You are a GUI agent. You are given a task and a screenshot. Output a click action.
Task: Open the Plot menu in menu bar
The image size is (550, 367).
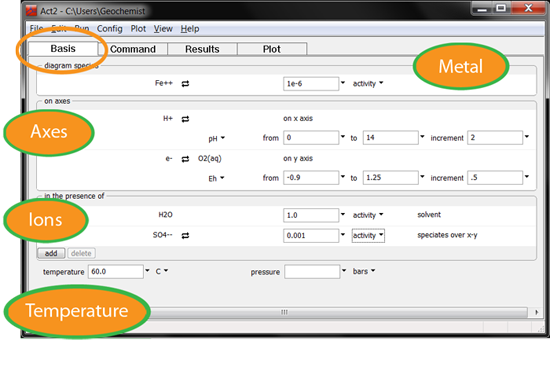click(x=138, y=29)
